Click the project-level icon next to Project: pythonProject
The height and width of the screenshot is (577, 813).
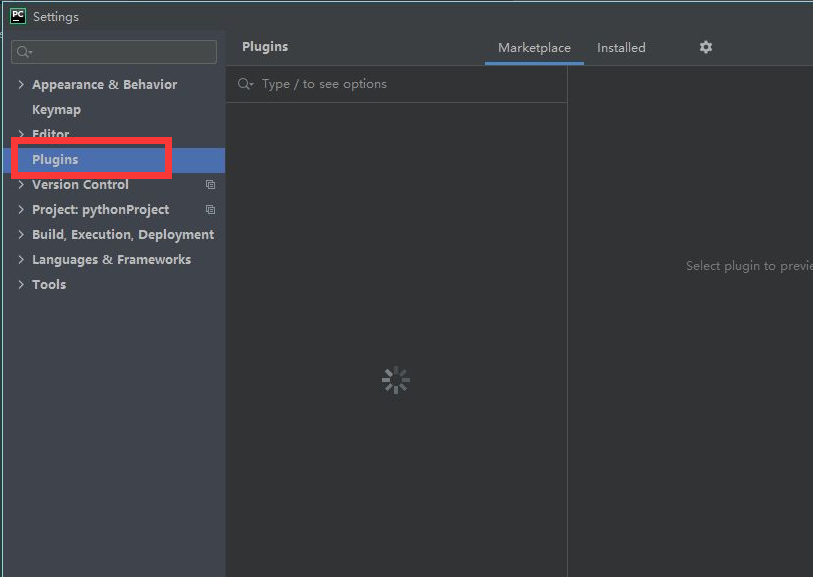[x=210, y=209]
